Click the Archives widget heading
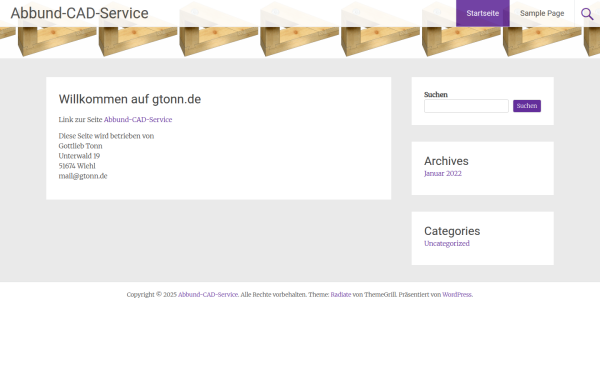 point(446,161)
